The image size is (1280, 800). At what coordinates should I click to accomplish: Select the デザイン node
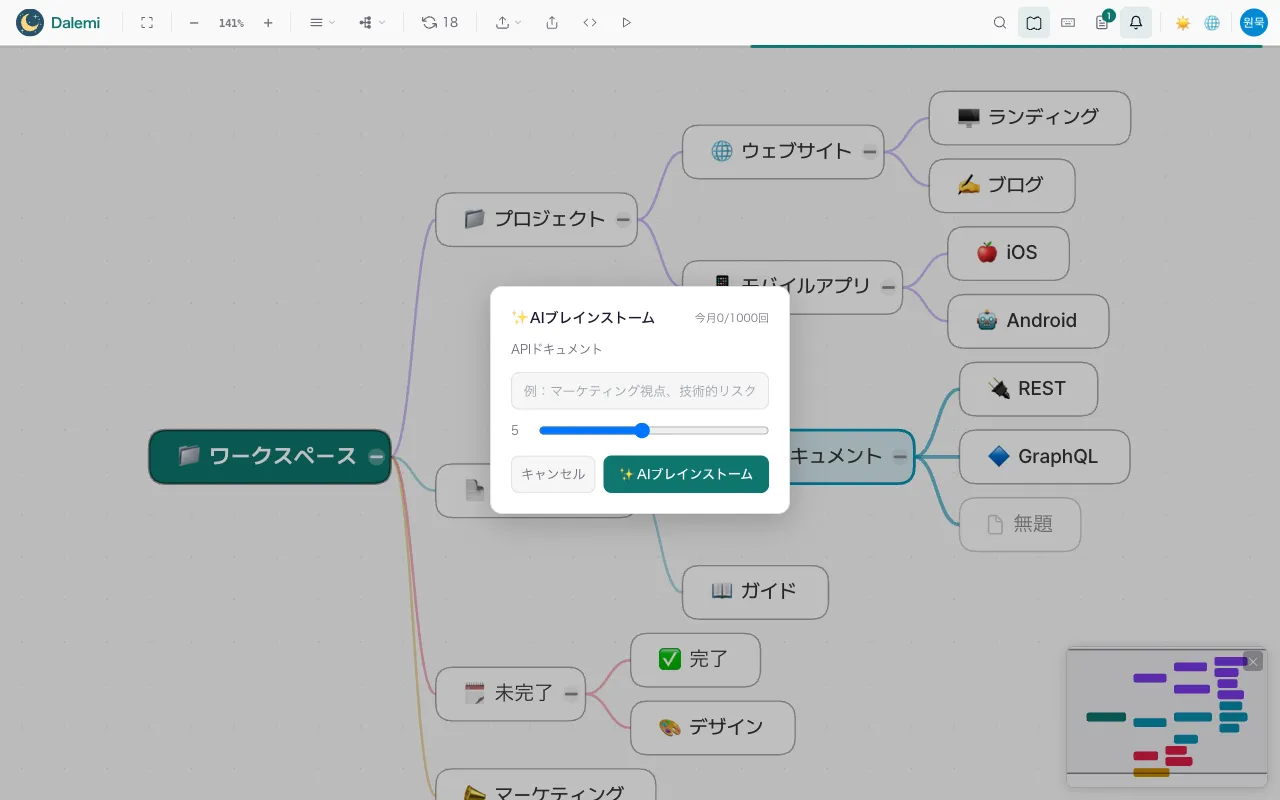tap(712, 728)
